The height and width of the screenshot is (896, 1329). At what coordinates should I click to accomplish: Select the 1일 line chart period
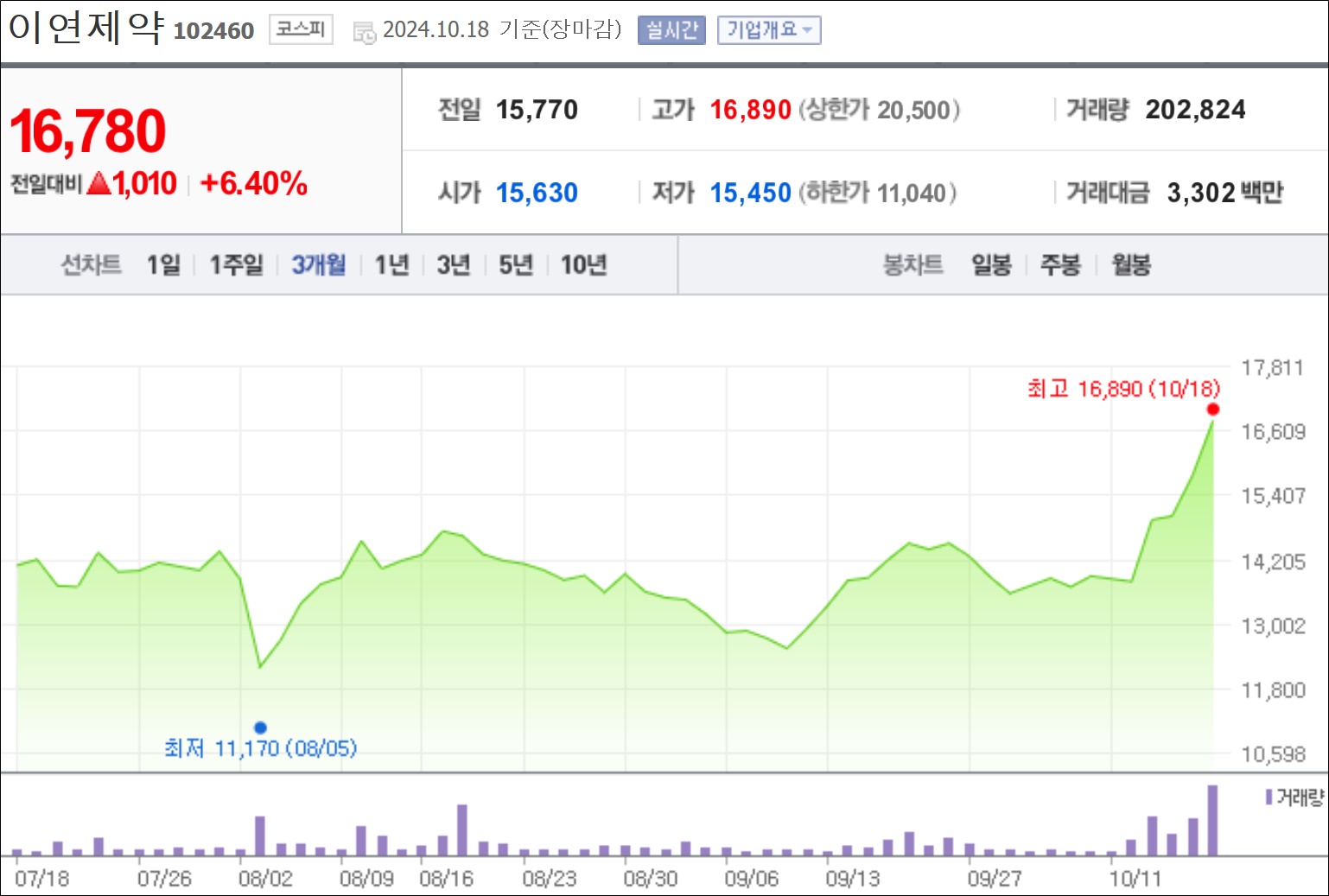pos(163,264)
